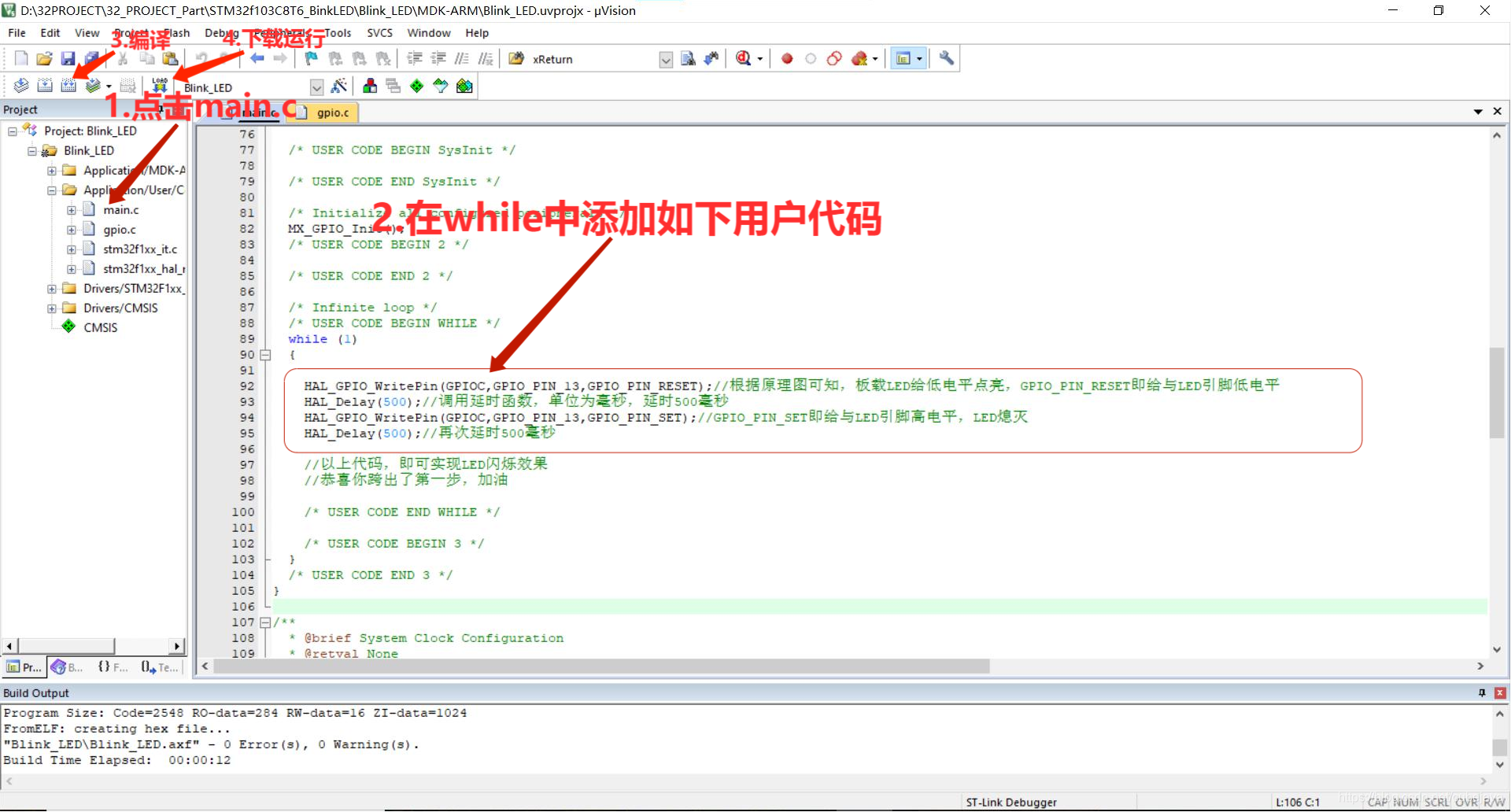Viewport: 1511px width, 812px height.
Task: Save the current file with floppy icon
Action: click(x=68, y=59)
